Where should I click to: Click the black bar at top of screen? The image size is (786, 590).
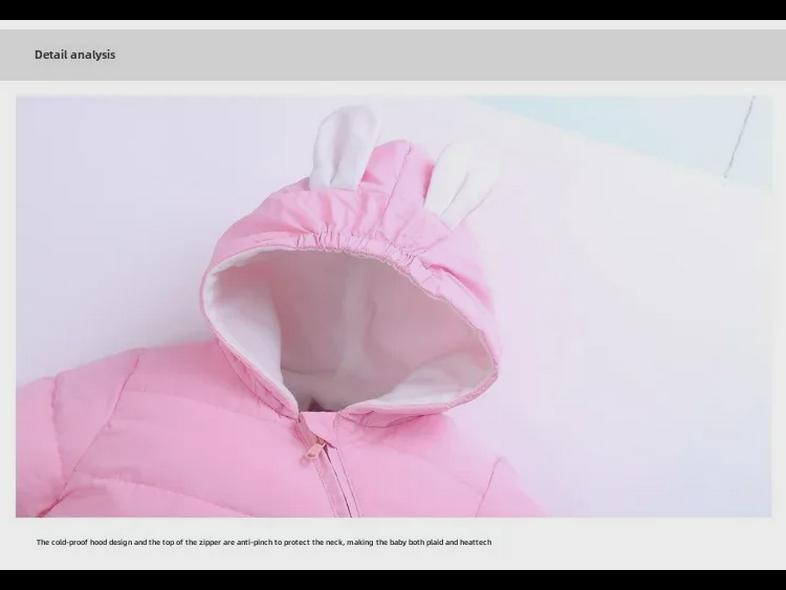click(393, 9)
